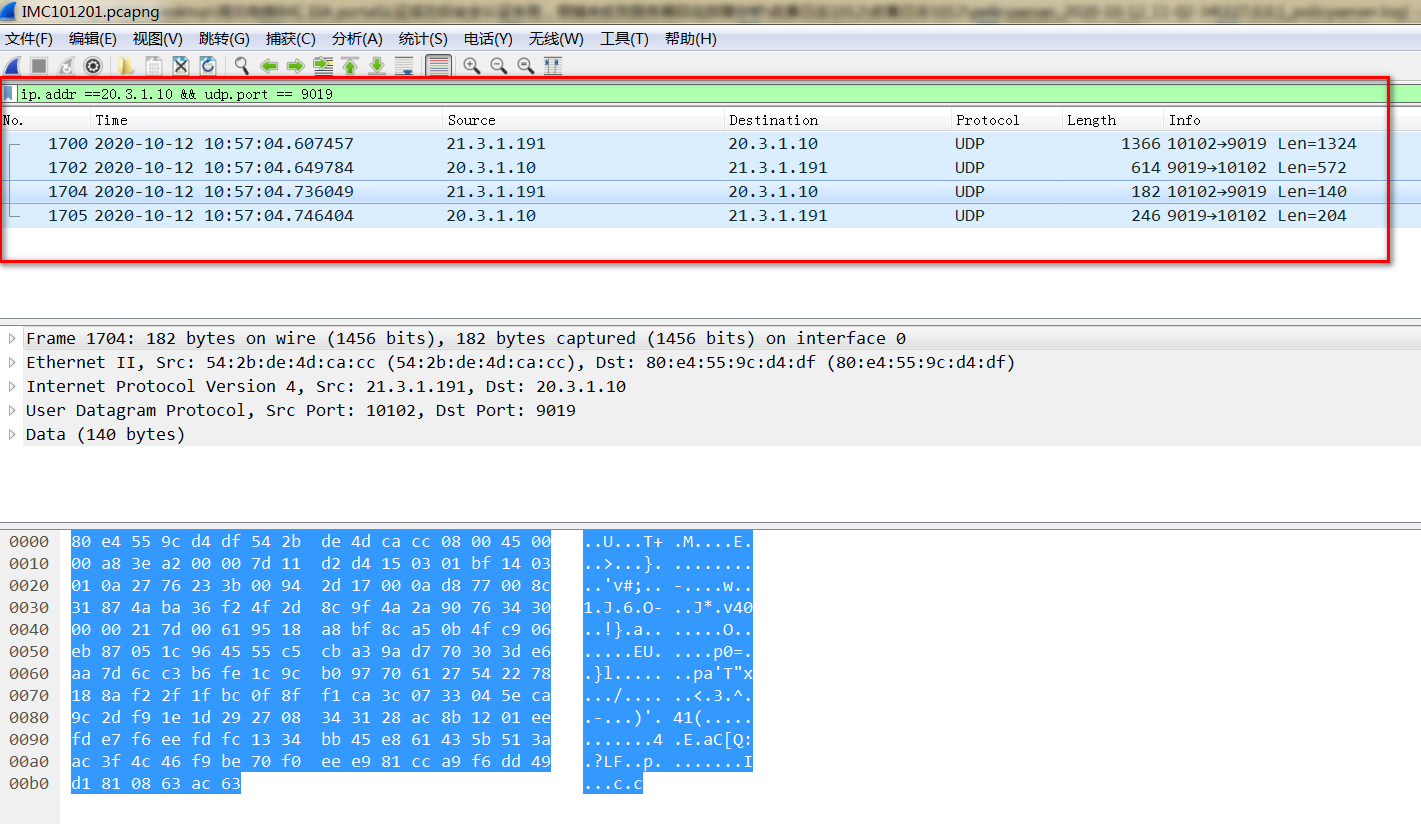Click the Wireshark title bar icon

(x=10, y=11)
